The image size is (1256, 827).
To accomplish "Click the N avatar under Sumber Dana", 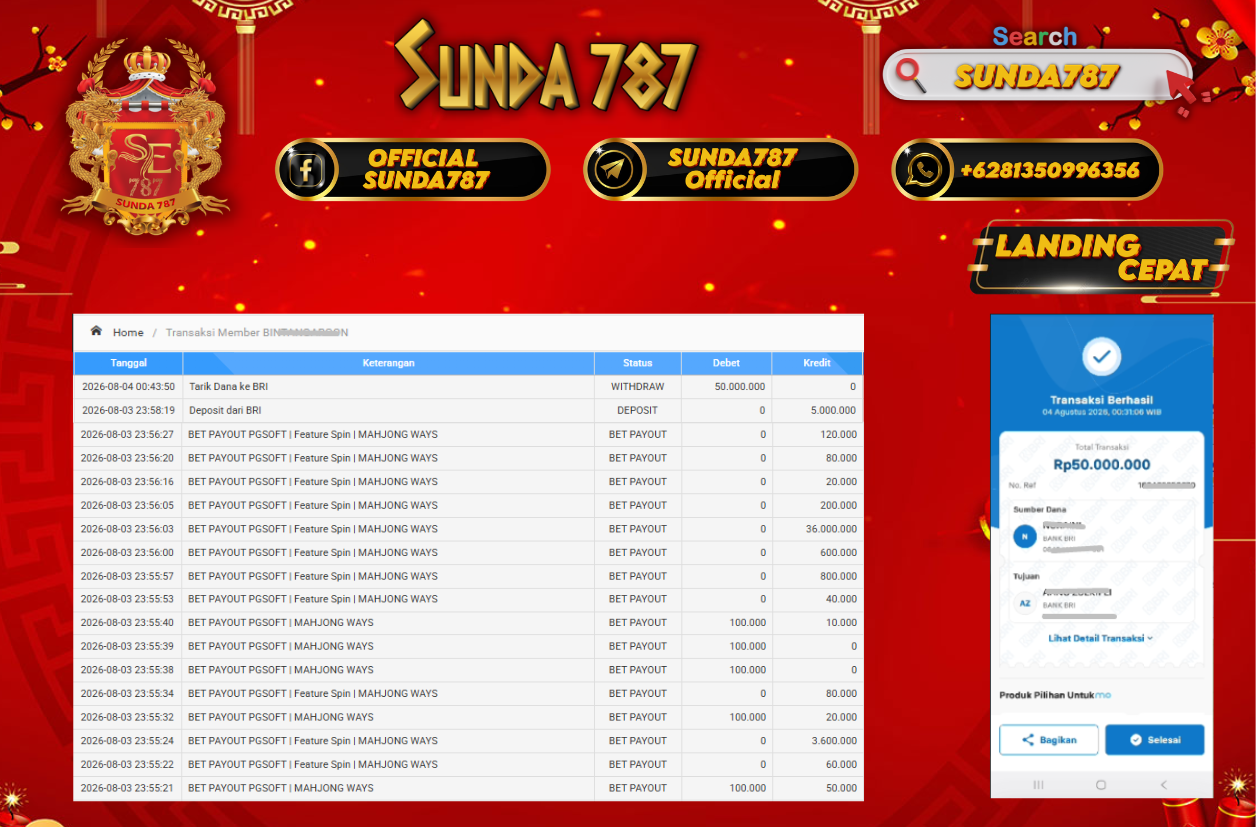I will [x=1024, y=537].
